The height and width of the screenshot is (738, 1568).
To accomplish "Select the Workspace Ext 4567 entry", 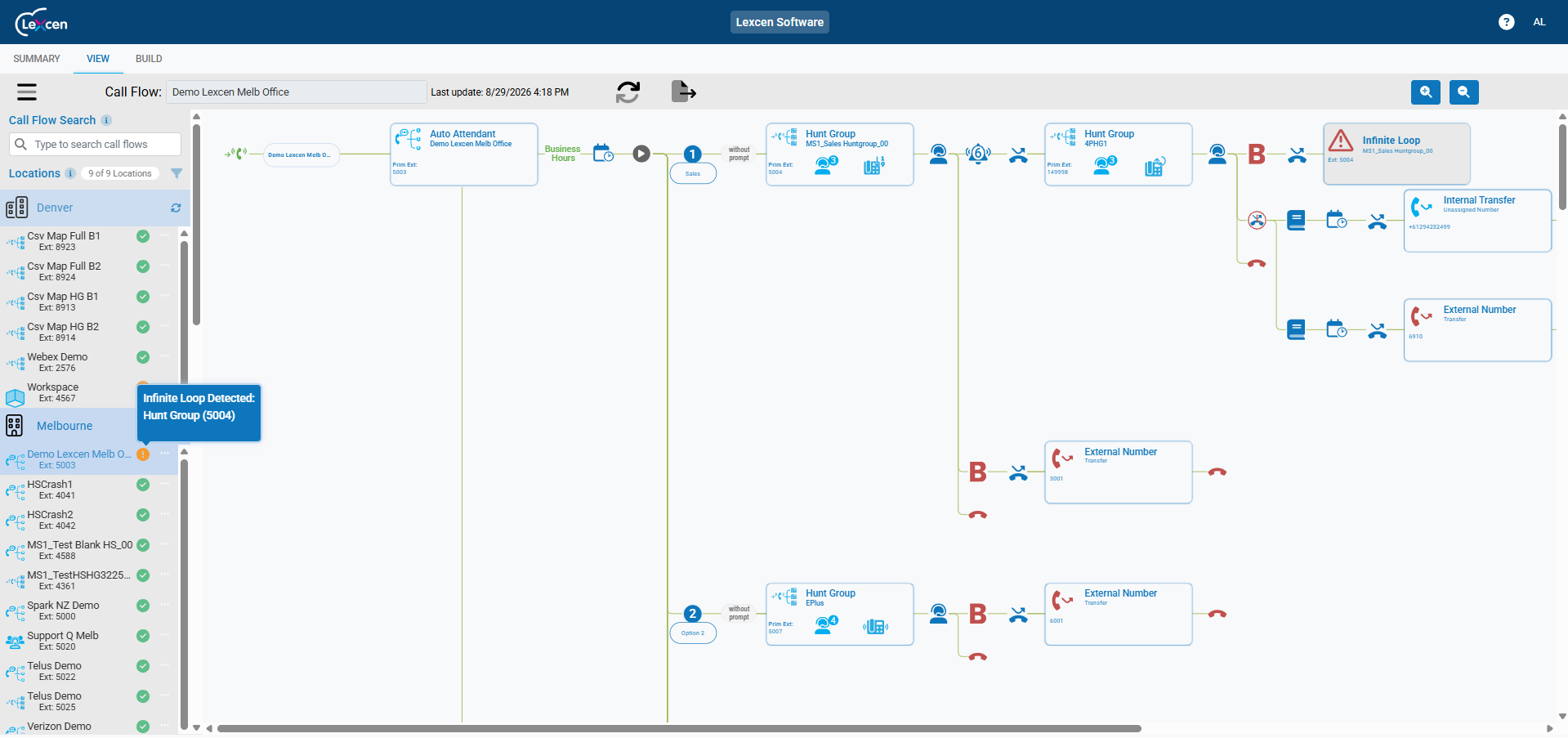I will pos(52,392).
